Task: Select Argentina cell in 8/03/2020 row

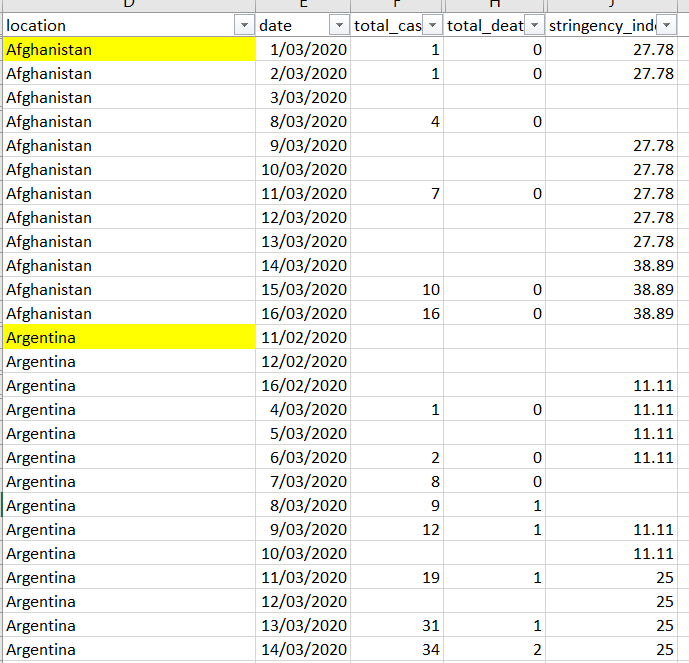Action: click(129, 505)
